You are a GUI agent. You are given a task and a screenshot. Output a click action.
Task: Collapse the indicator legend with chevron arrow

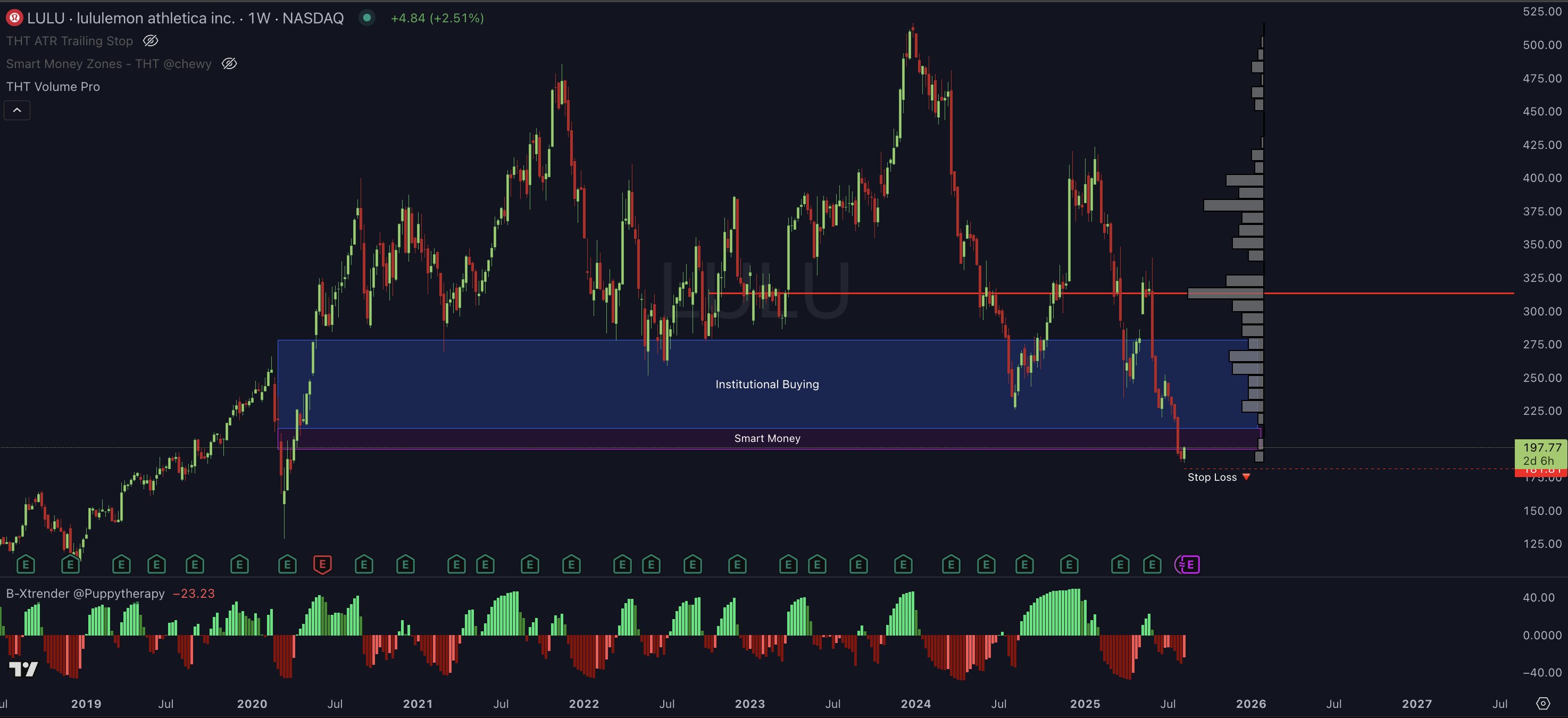coord(17,110)
